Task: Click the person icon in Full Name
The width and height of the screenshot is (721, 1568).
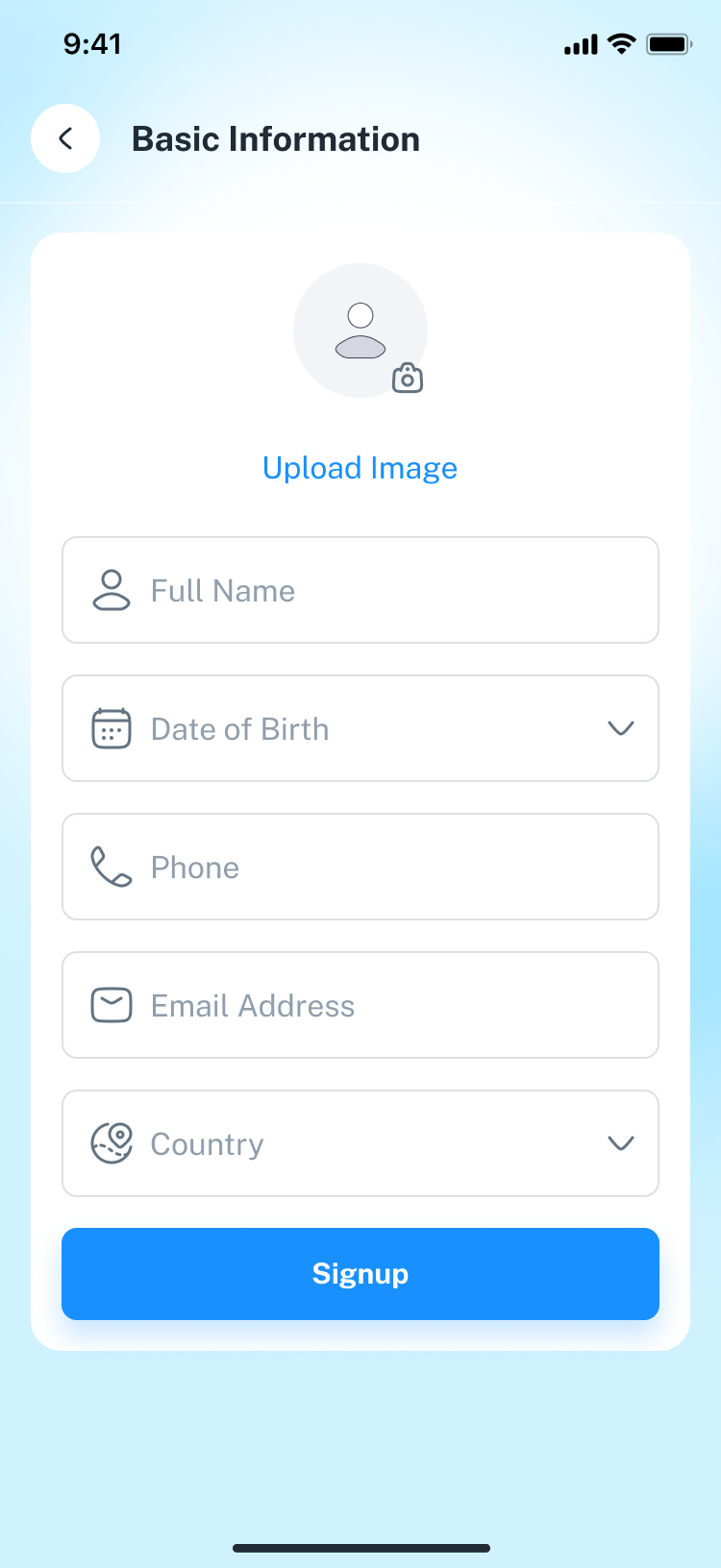Action: [x=112, y=590]
